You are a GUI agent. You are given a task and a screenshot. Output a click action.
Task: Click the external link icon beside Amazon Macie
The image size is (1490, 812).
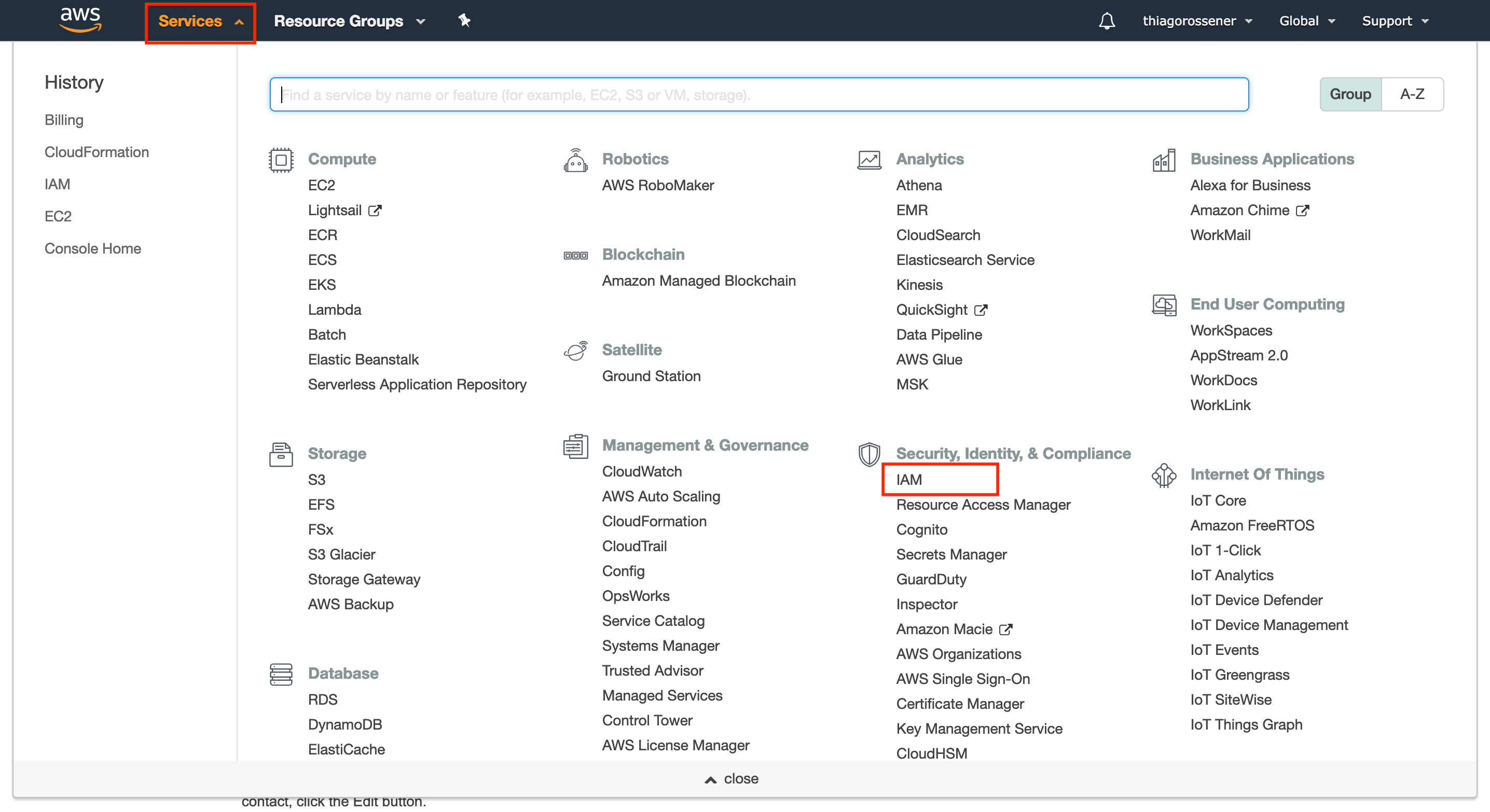(x=1006, y=629)
